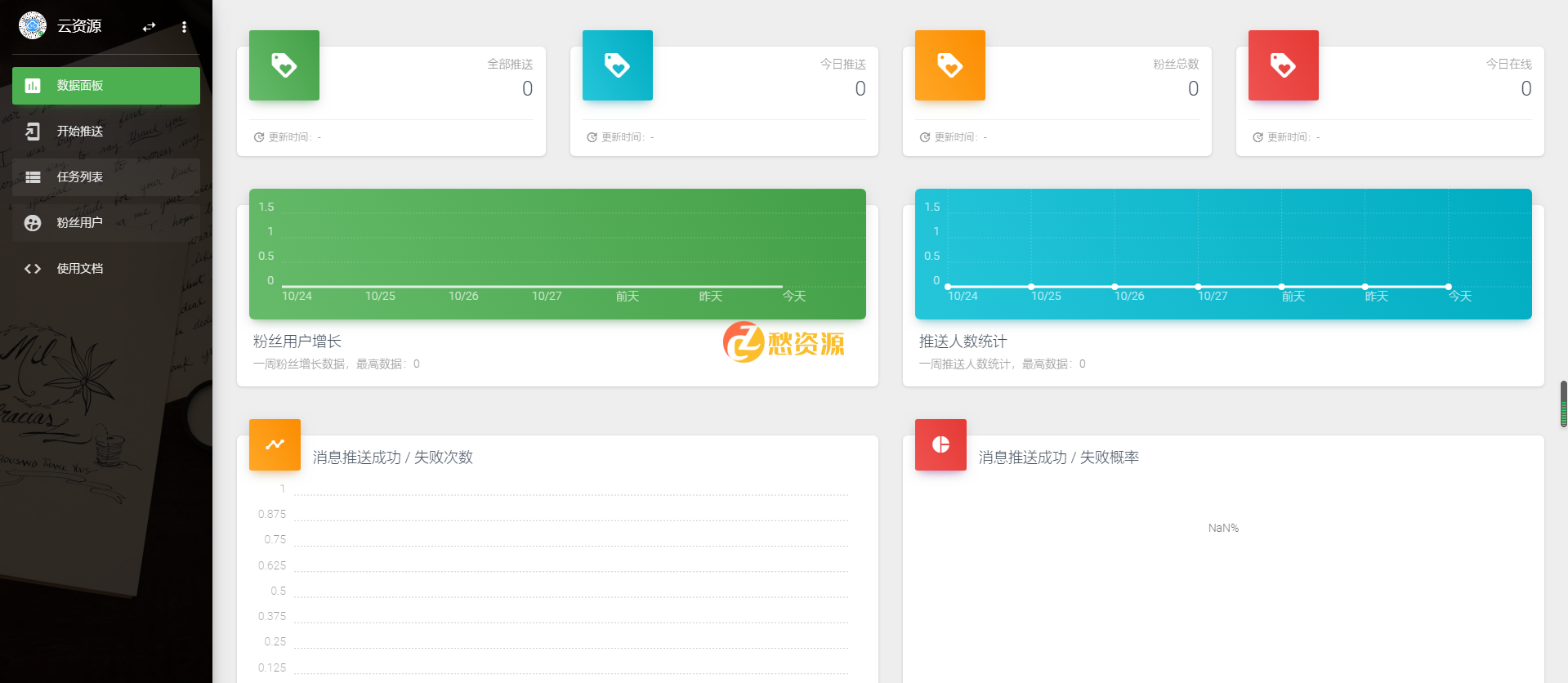Click green tag icon on 全部推送 card
Image resolution: width=1568 pixels, height=683 pixels.
(284, 65)
